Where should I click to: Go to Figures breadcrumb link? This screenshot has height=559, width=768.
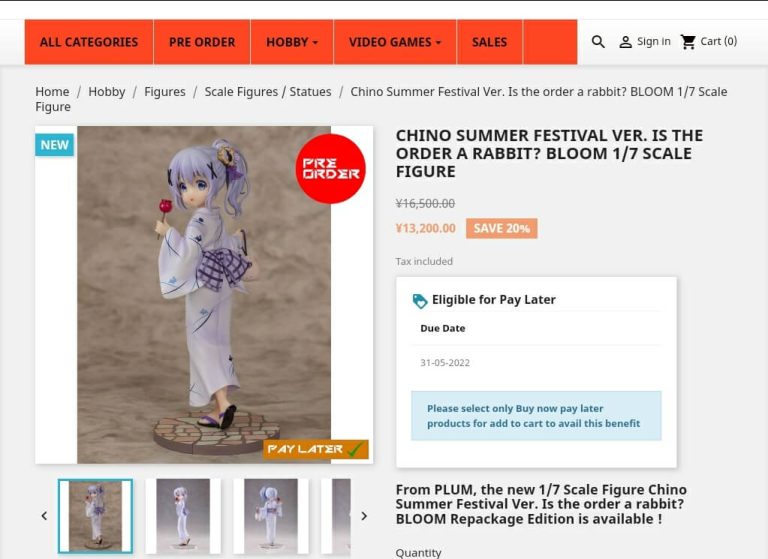165,92
